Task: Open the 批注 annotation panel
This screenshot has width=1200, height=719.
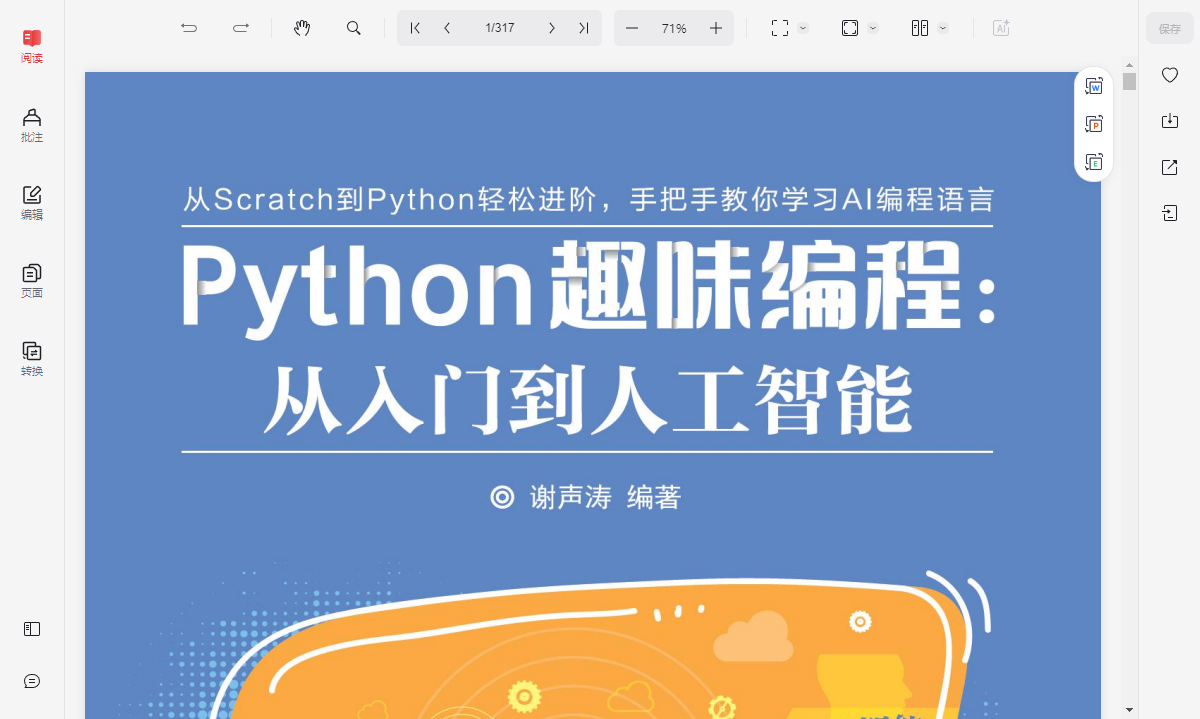Action: 32,125
